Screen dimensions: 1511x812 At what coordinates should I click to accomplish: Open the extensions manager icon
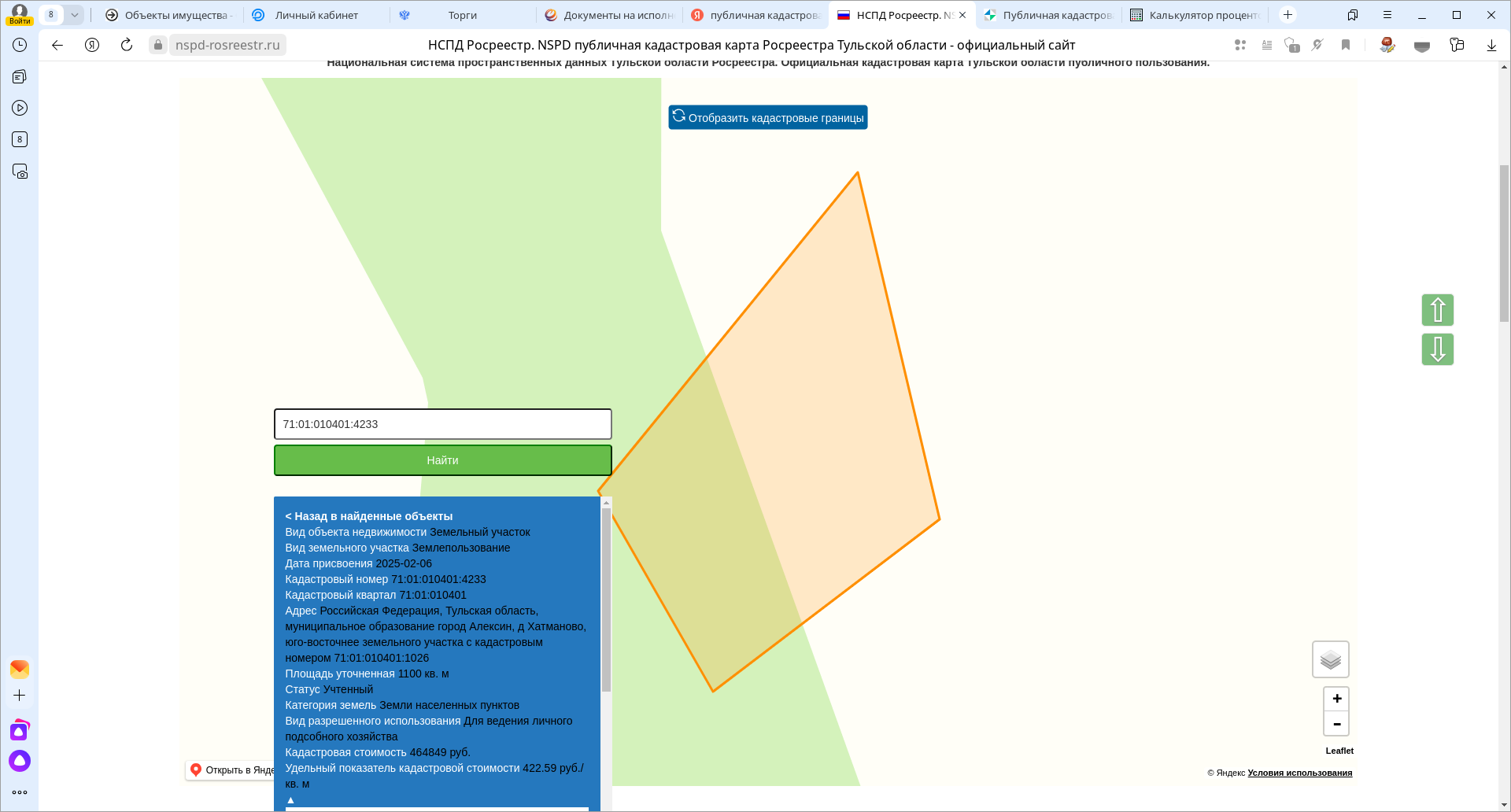[1457, 45]
